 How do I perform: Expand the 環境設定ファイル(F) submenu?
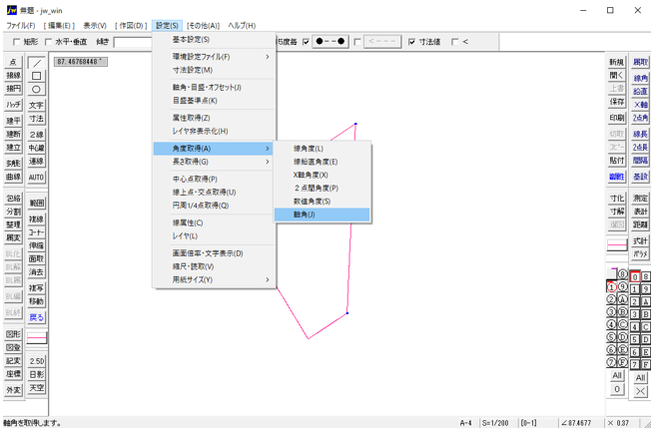(x=214, y=57)
